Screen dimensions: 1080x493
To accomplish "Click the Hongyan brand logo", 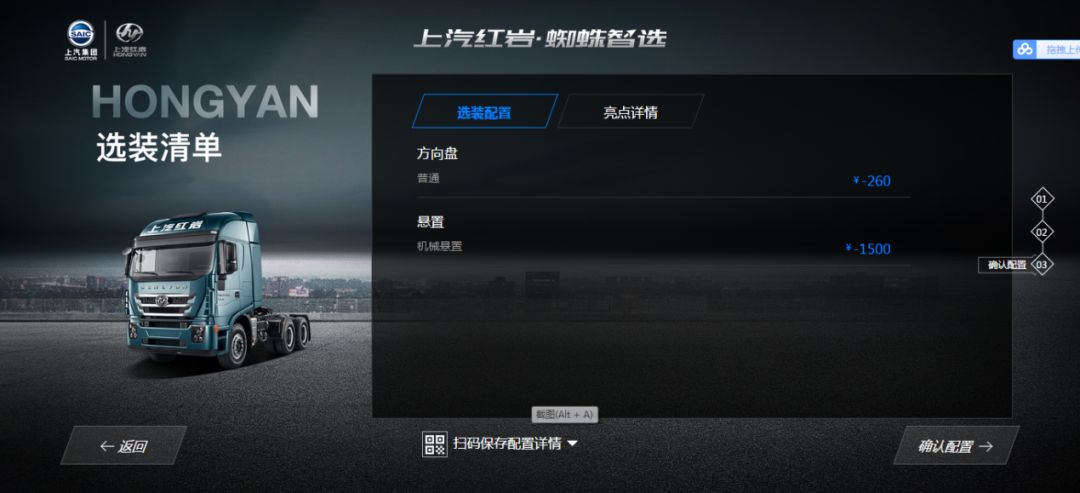I will tap(129, 40).
